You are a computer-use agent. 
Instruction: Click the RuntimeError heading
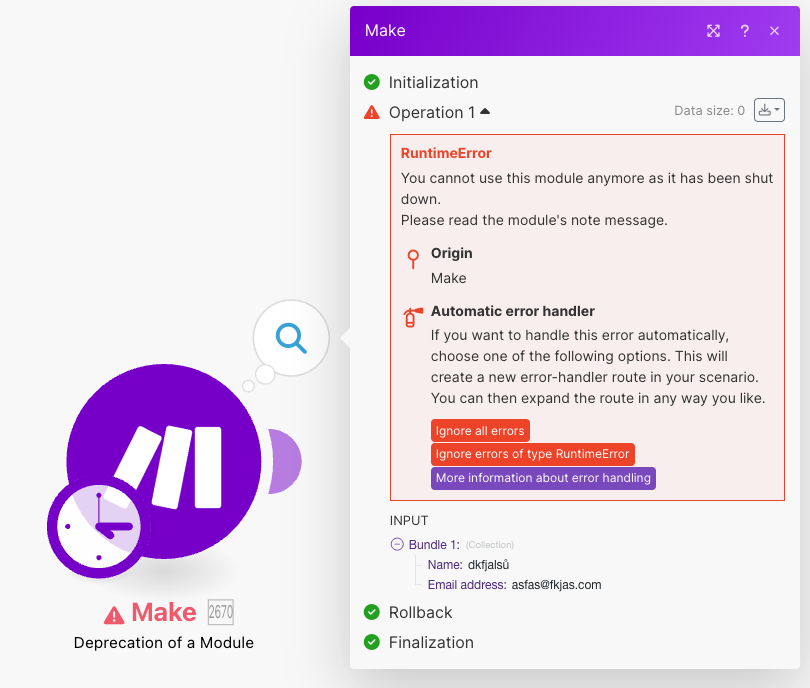point(446,153)
